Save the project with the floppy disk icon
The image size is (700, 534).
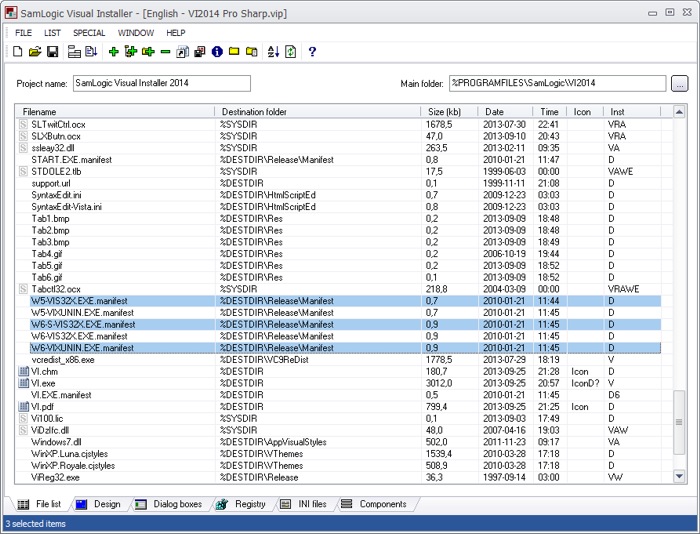(x=52, y=52)
